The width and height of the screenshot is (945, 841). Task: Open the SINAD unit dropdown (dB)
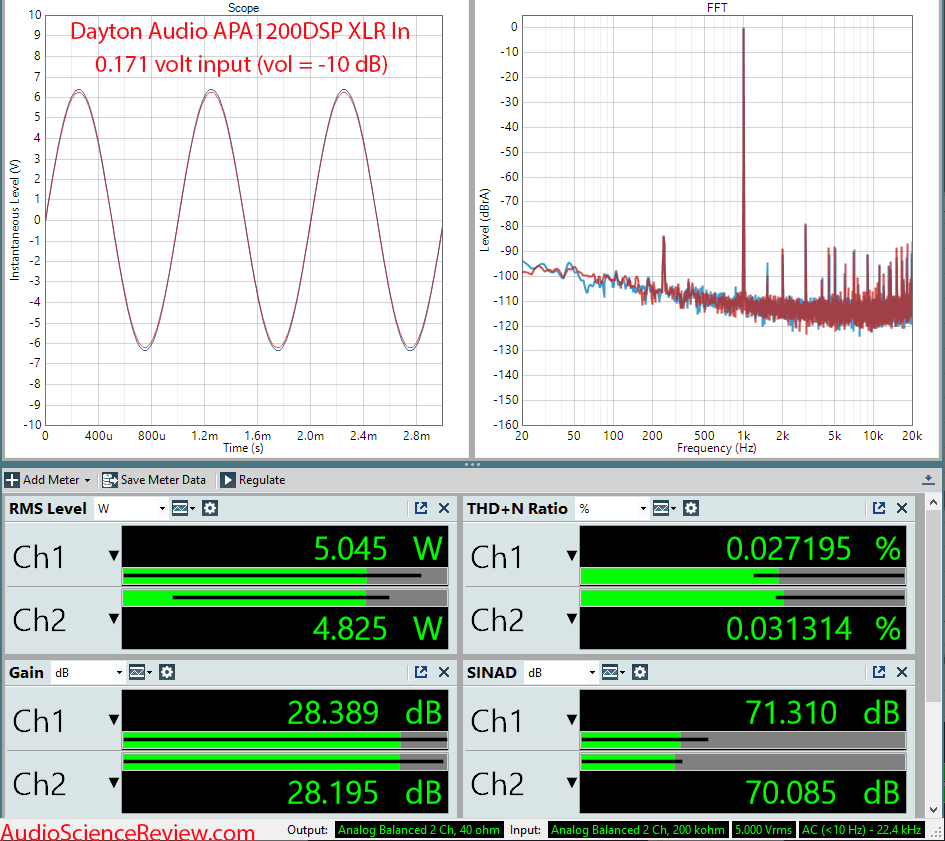[x=561, y=672]
